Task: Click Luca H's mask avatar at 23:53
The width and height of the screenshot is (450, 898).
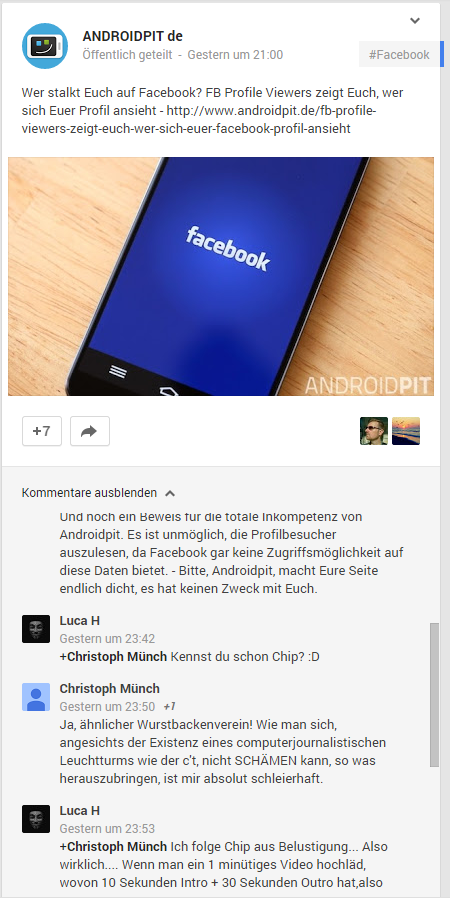Action: click(36, 819)
